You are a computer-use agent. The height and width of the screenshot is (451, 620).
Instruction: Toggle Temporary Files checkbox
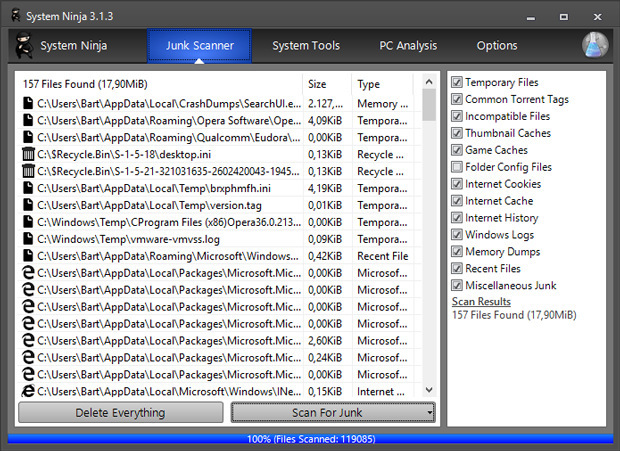click(x=457, y=82)
